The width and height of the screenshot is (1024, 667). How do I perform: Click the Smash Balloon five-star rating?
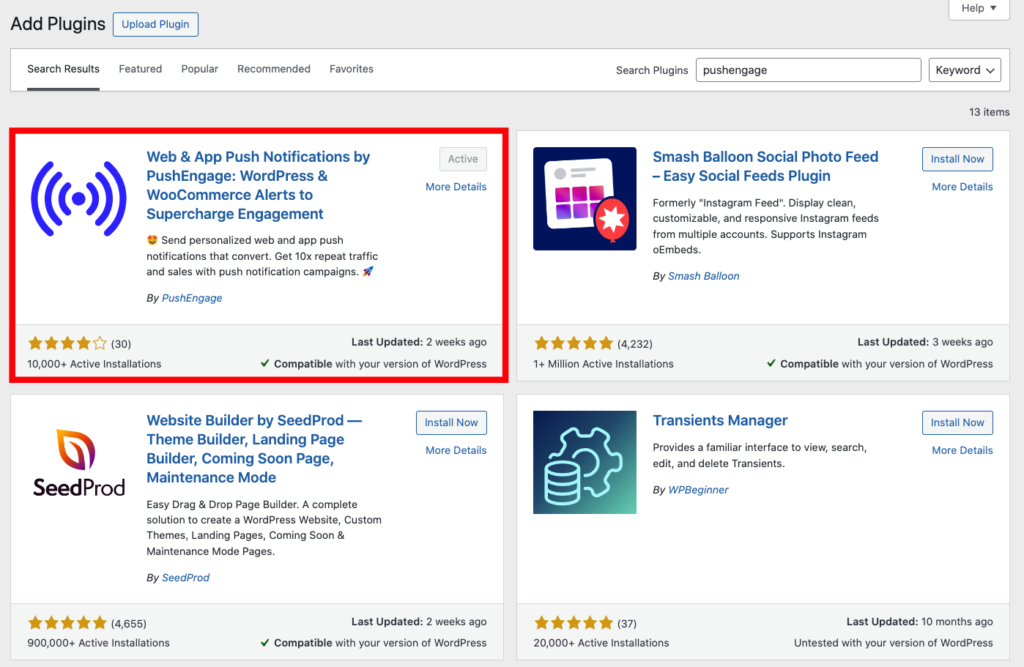[x=573, y=343]
